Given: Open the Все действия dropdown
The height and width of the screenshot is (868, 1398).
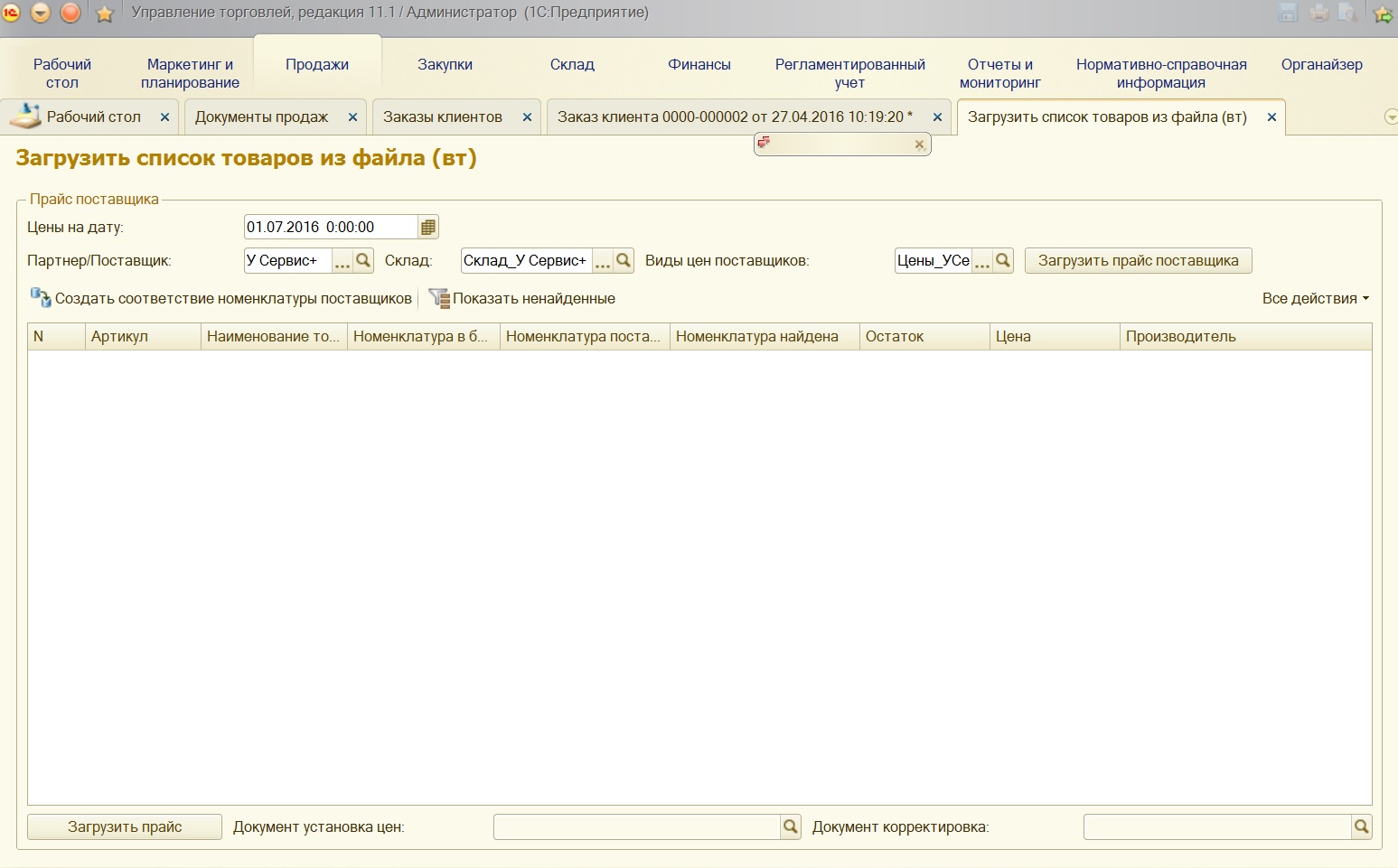Looking at the screenshot, I should coord(1316,299).
